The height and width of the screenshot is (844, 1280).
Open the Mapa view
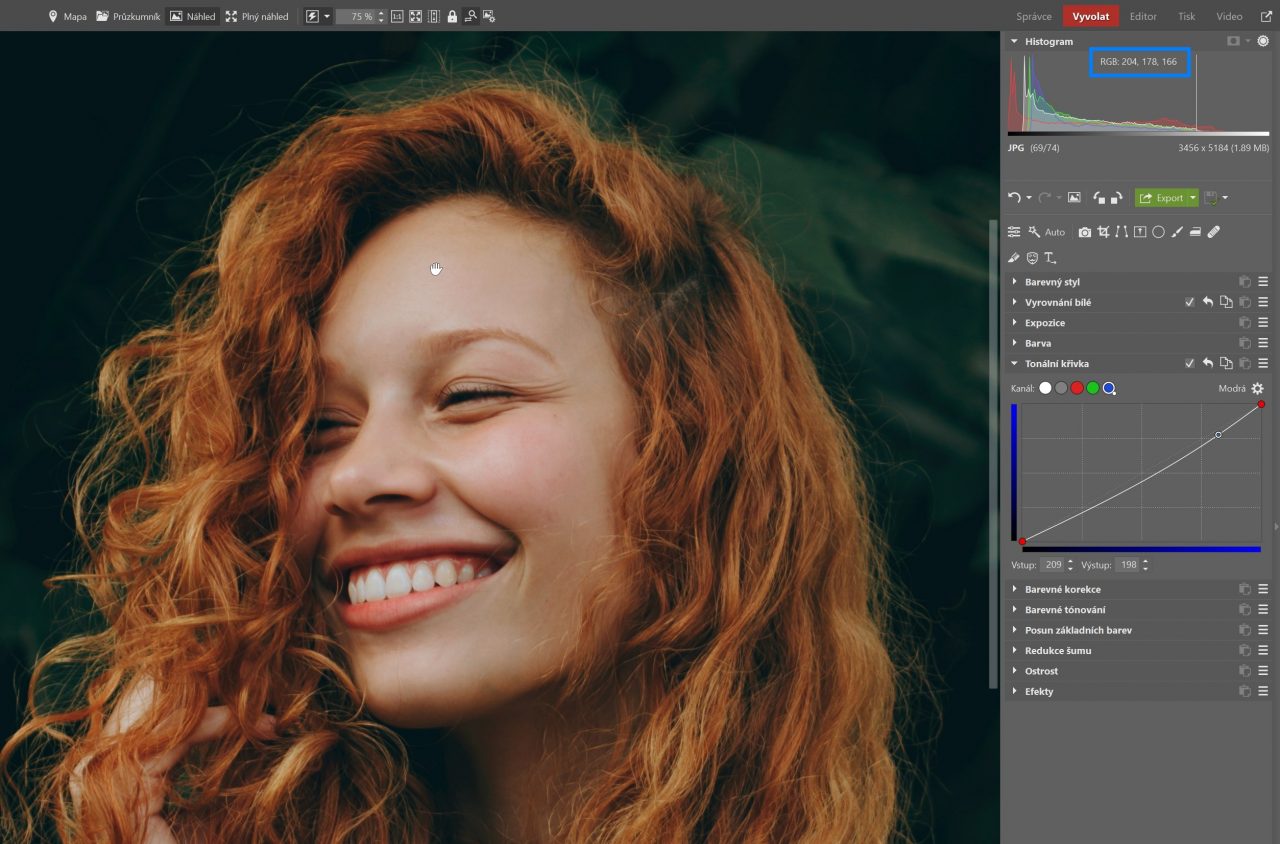[68, 16]
